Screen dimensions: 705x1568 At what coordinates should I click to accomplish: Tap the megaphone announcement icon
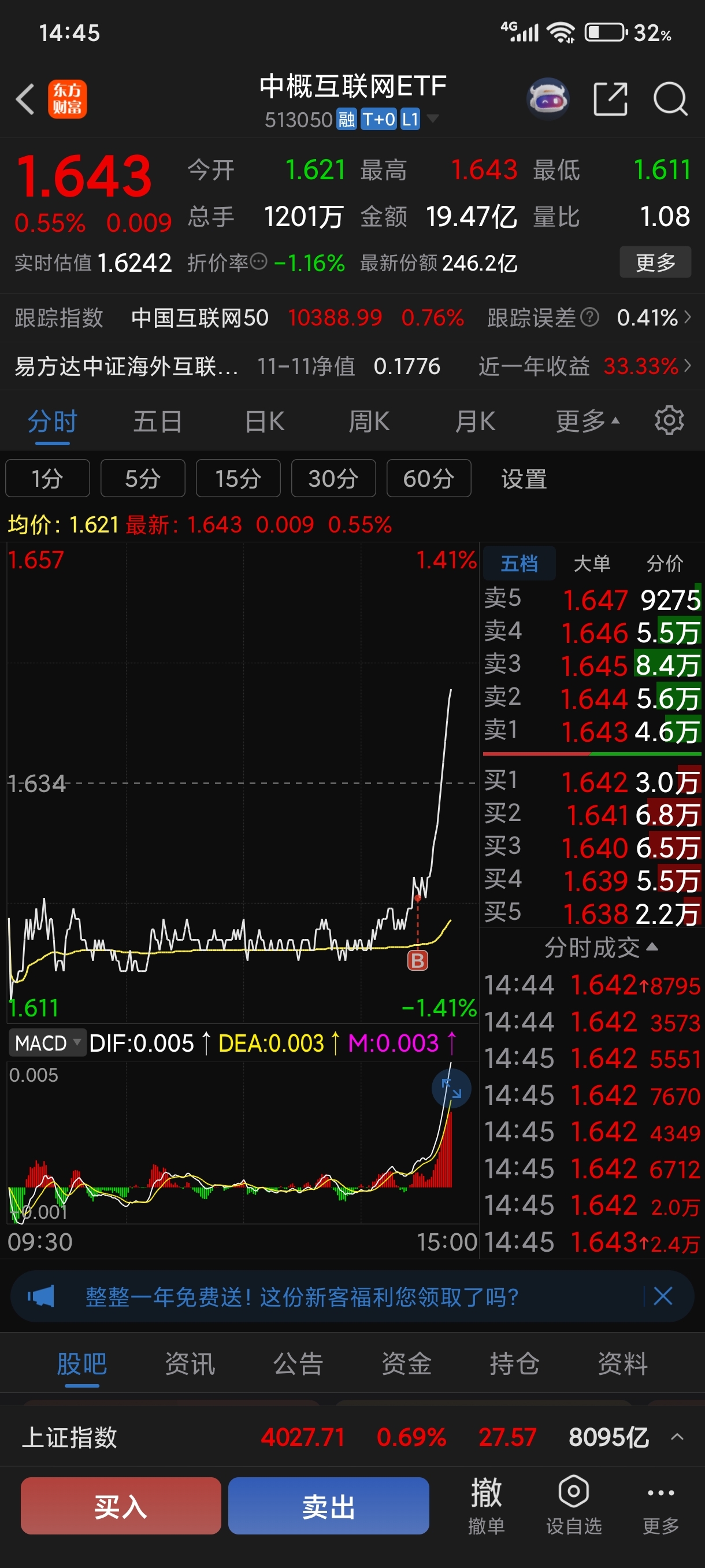(x=41, y=1296)
